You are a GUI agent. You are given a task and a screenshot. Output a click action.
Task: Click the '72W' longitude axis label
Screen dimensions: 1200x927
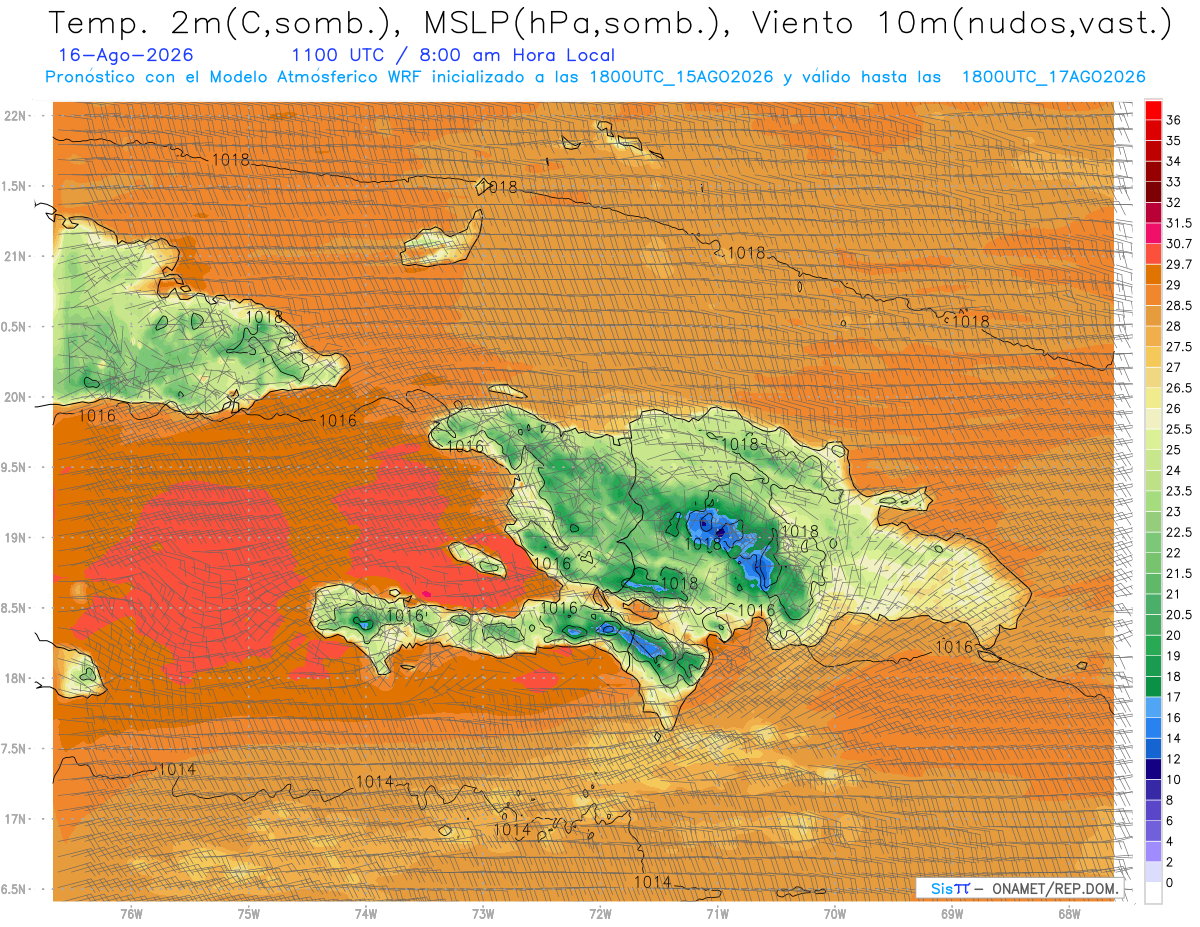[600, 913]
